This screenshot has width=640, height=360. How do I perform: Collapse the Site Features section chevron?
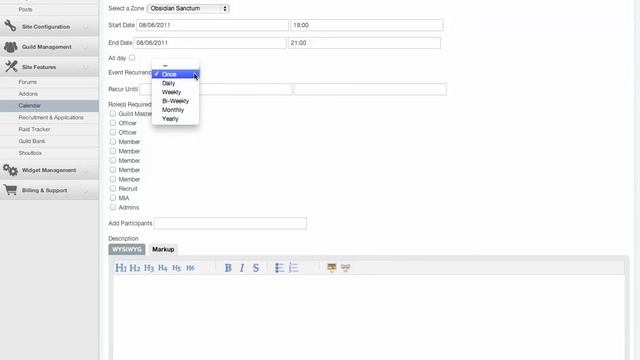click(x=86, y=67)
